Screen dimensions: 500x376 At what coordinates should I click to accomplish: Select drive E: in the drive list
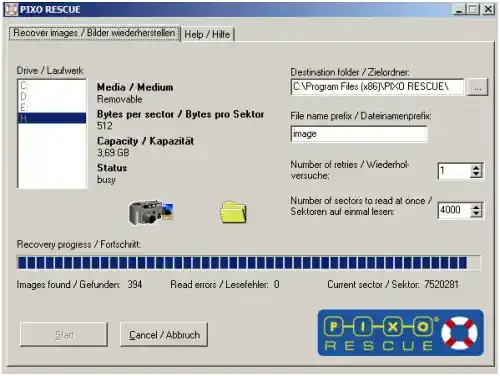pyautogui.click(x=52, y=107)
